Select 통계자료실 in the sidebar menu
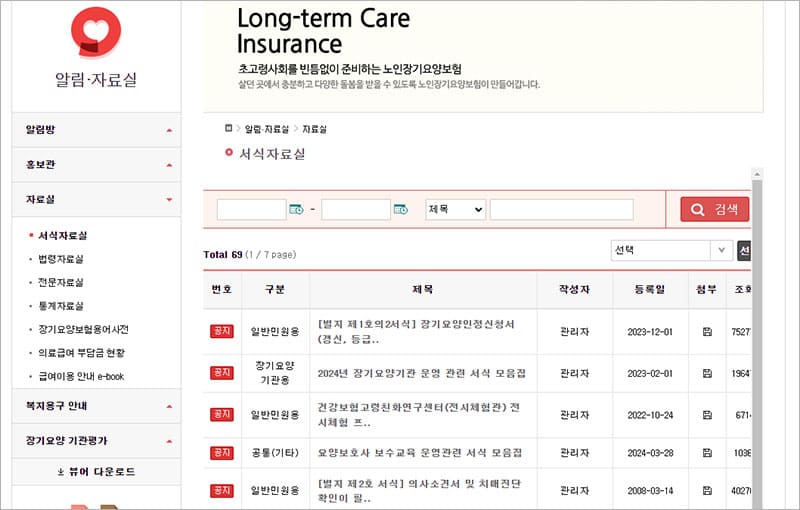Image resolution: width=800 pixels, height=510 pixels. tap(61, 306)
